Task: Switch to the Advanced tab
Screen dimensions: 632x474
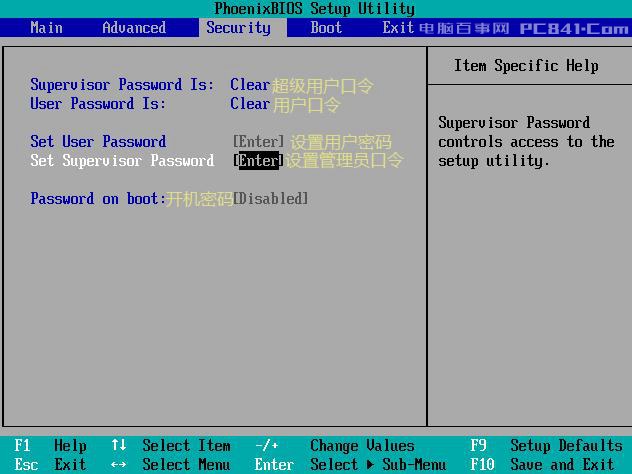Action: [134, 28]
